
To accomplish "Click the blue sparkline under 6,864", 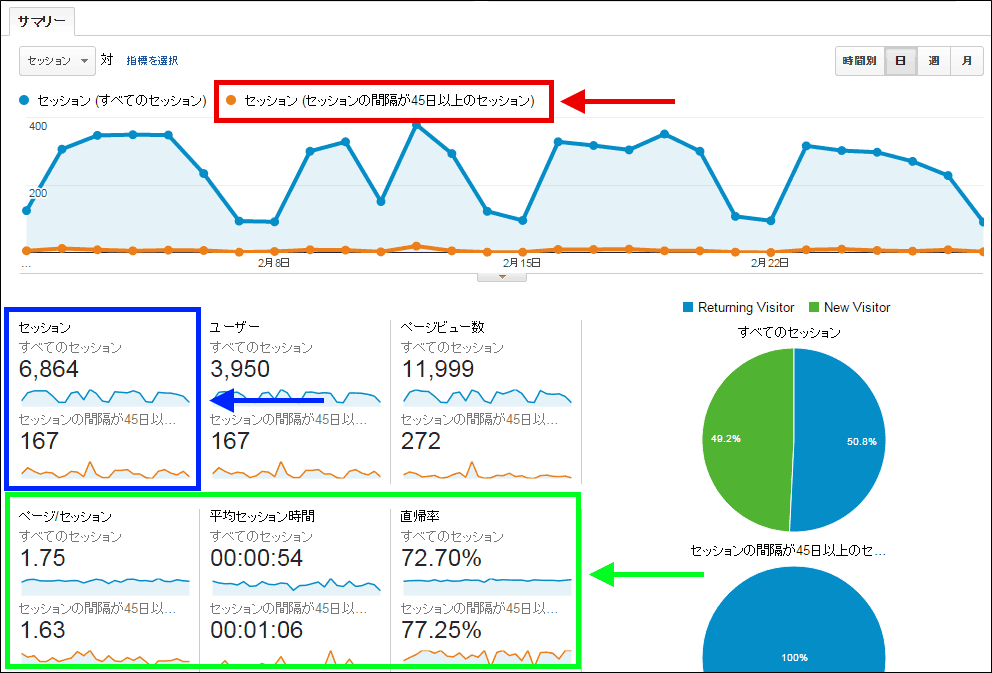I will click(x=105, y=397).
